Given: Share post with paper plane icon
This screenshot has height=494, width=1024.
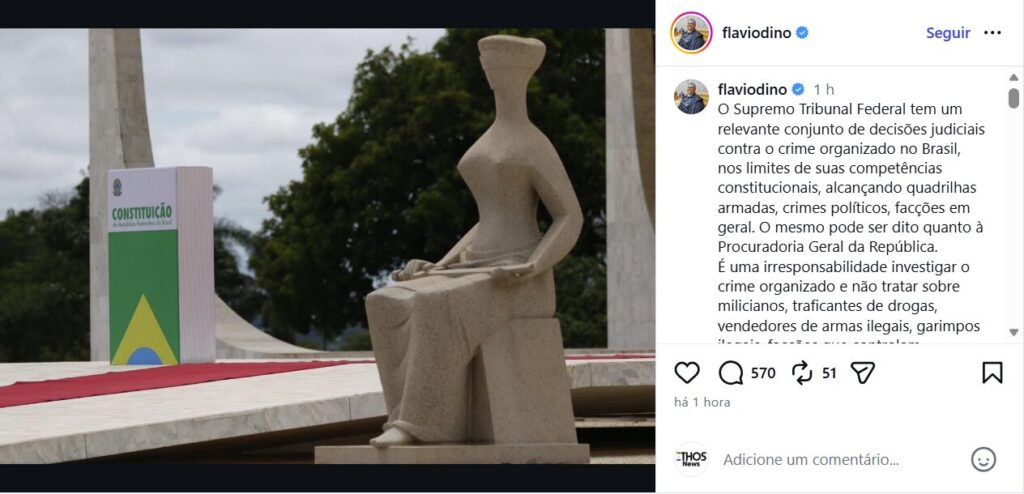Looking at the screenshot, I should pos(863,373).
